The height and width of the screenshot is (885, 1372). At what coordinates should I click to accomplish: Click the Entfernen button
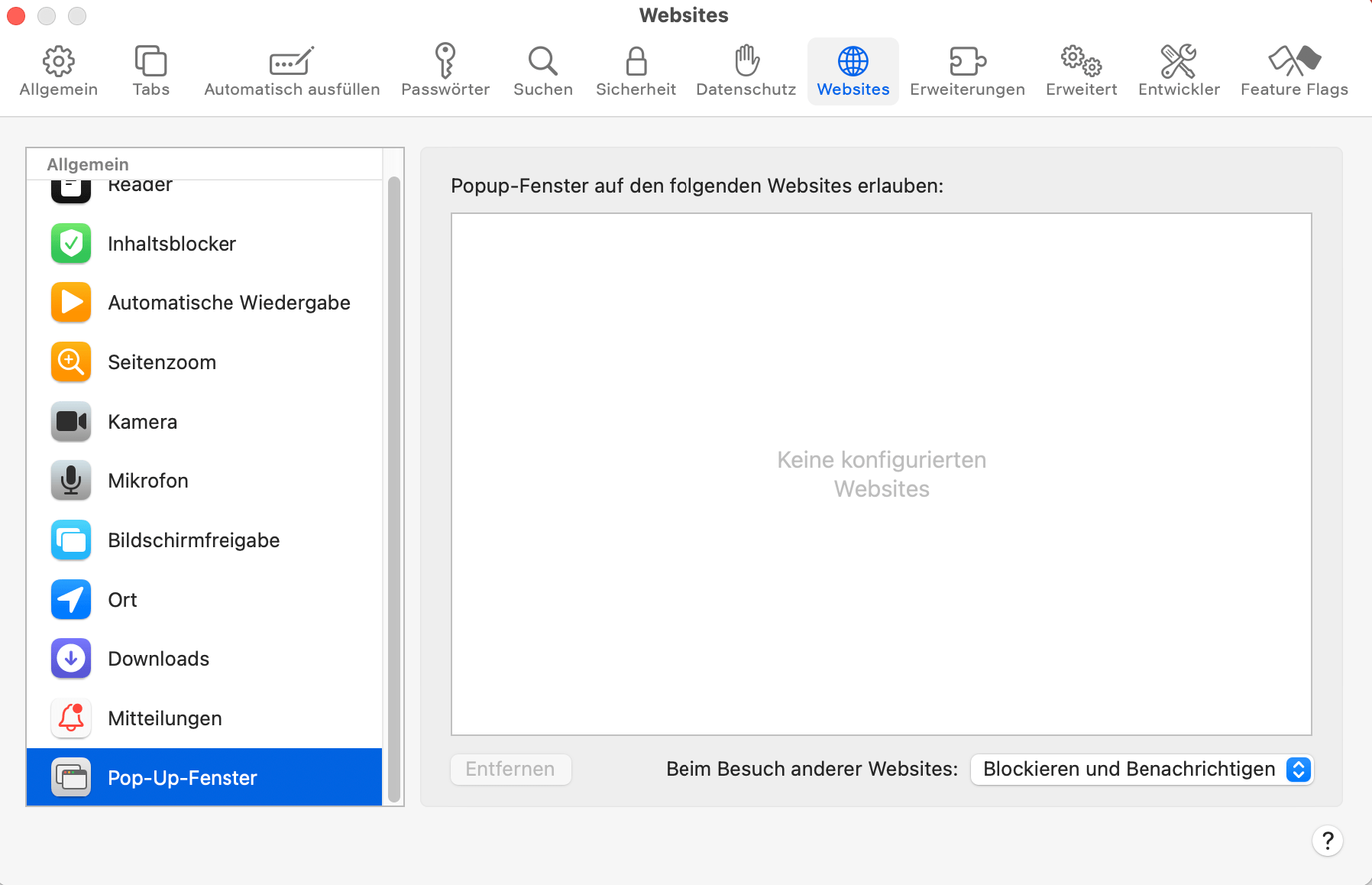click(x=510, y=769)
